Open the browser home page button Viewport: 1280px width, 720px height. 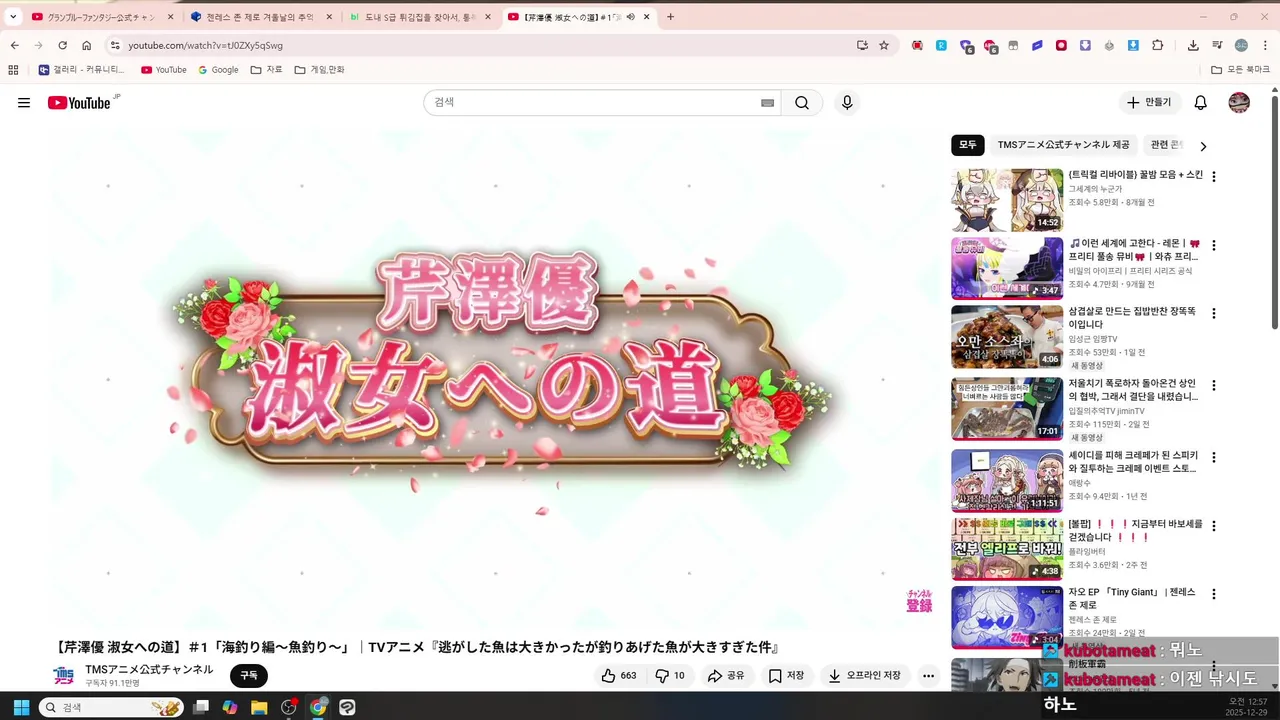pos(87,45)
